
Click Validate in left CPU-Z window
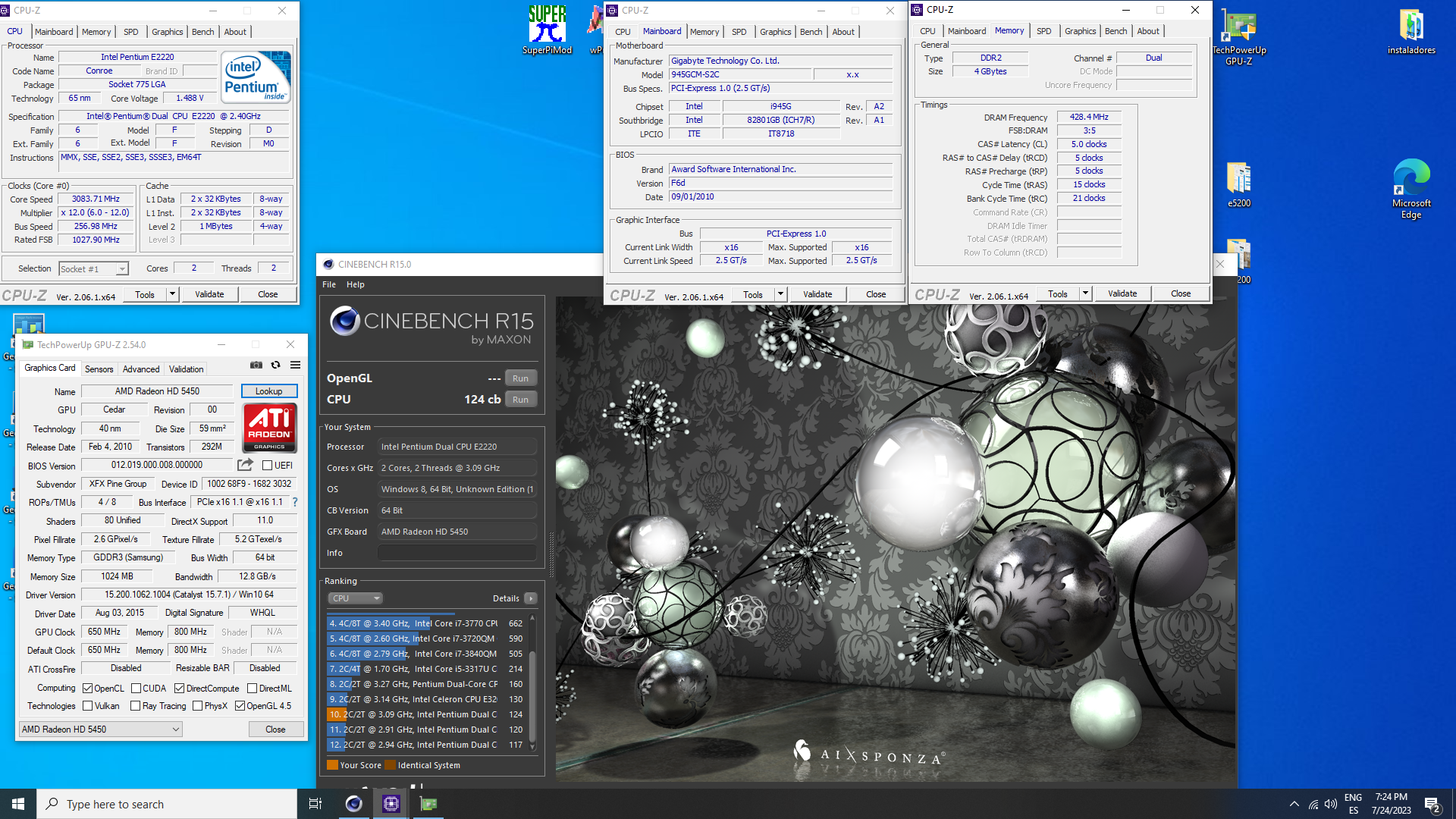[x=209, y=294]
